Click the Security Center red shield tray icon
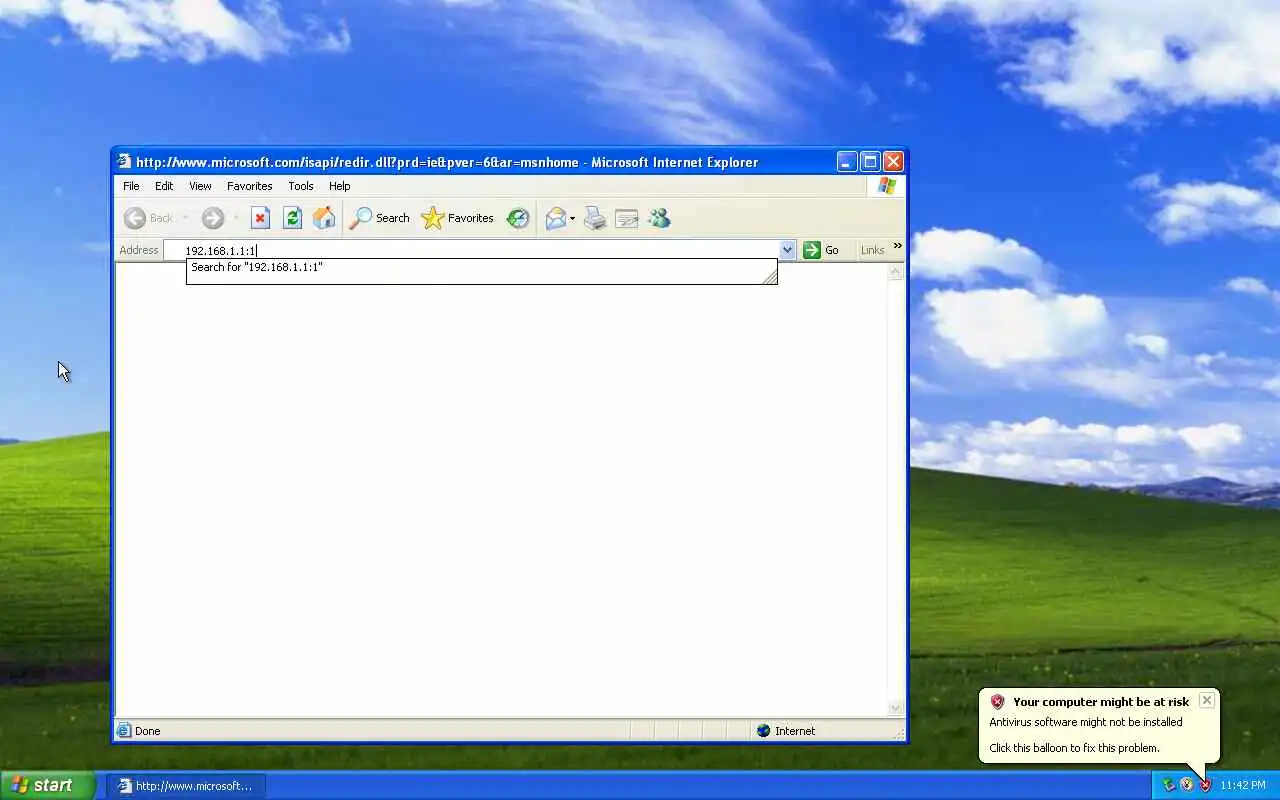1280x800 pixels. click(1205, 785)
